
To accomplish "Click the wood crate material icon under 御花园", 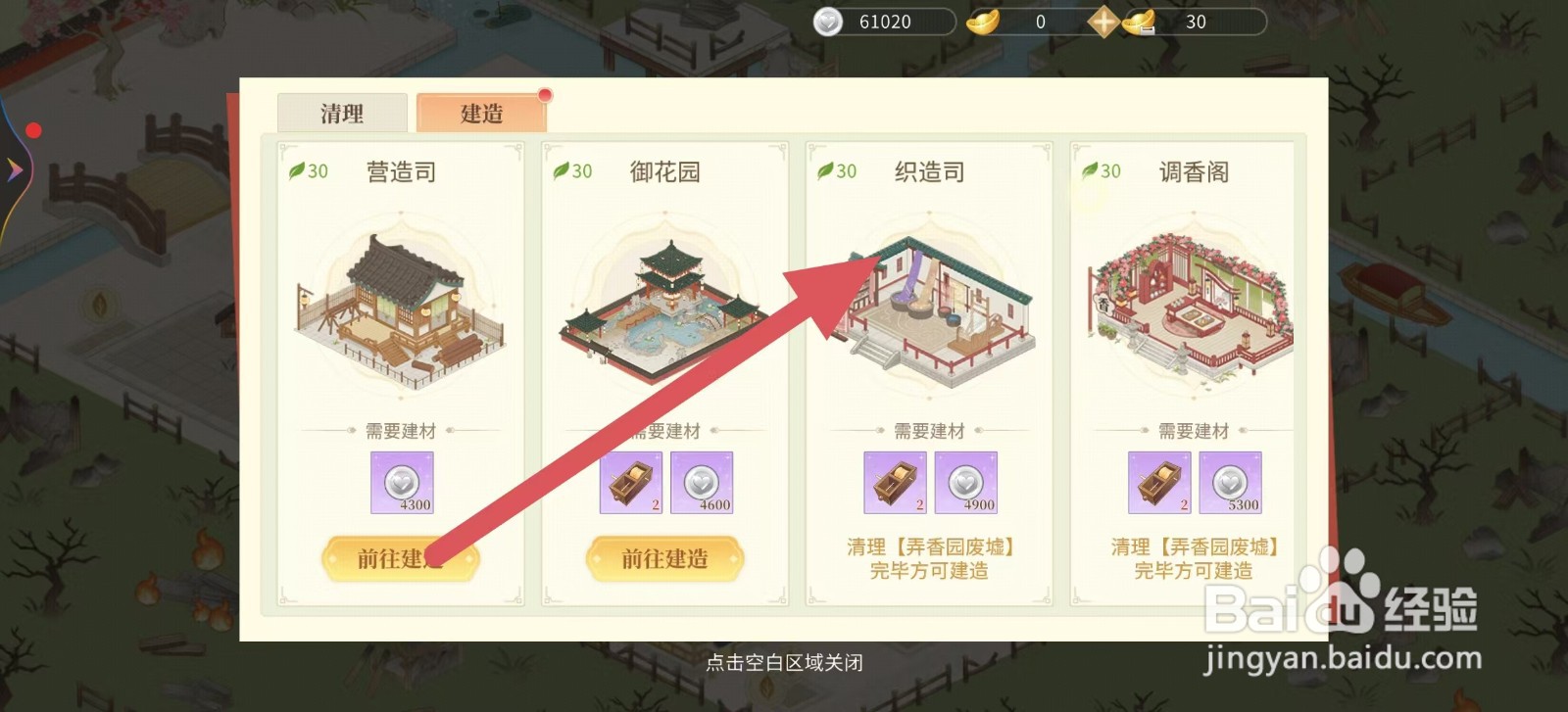I will point(631,483).
